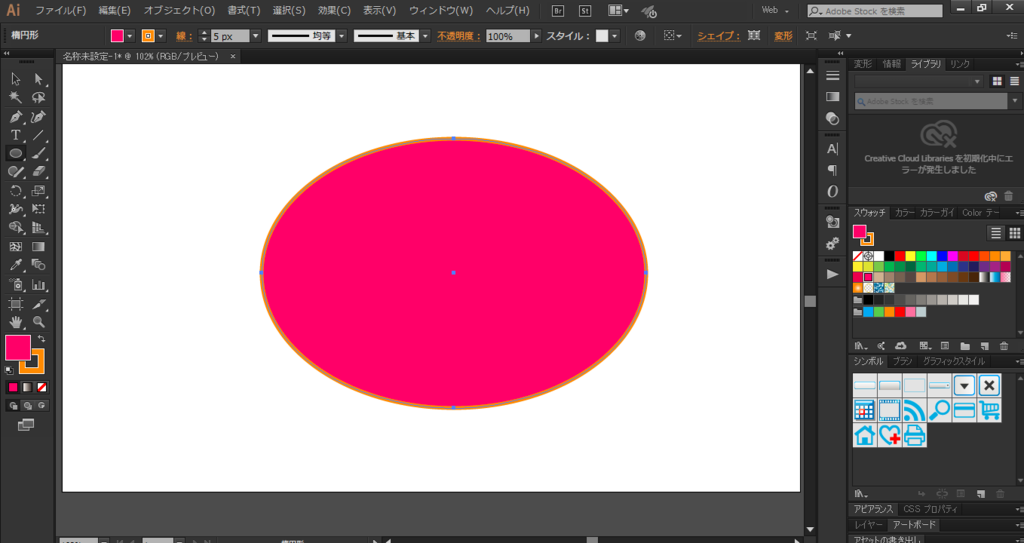Open ファイル(F) menu
1024x543 pixels.
click(x=61, y=10)
